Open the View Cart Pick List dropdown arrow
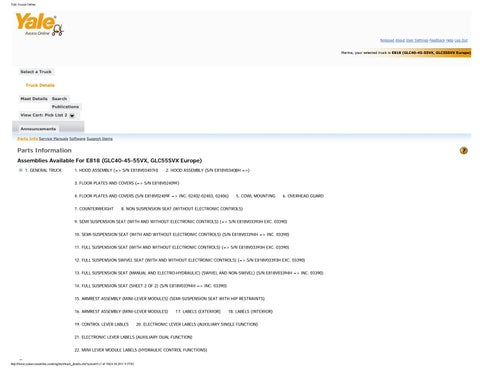The width and height of the screenshot is (480, 371). coord(72,115)
